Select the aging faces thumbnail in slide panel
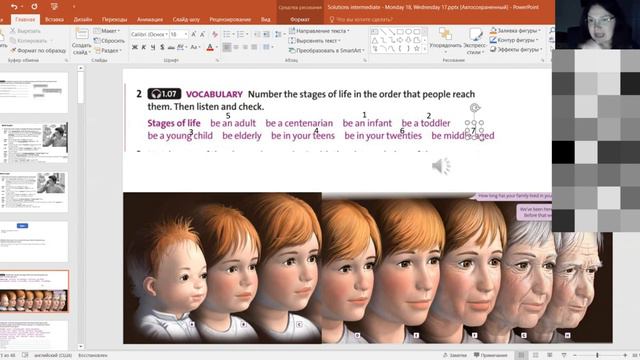The width and height of the screenshot is (640, 360). pyautogui.click(x=34, y=291)
